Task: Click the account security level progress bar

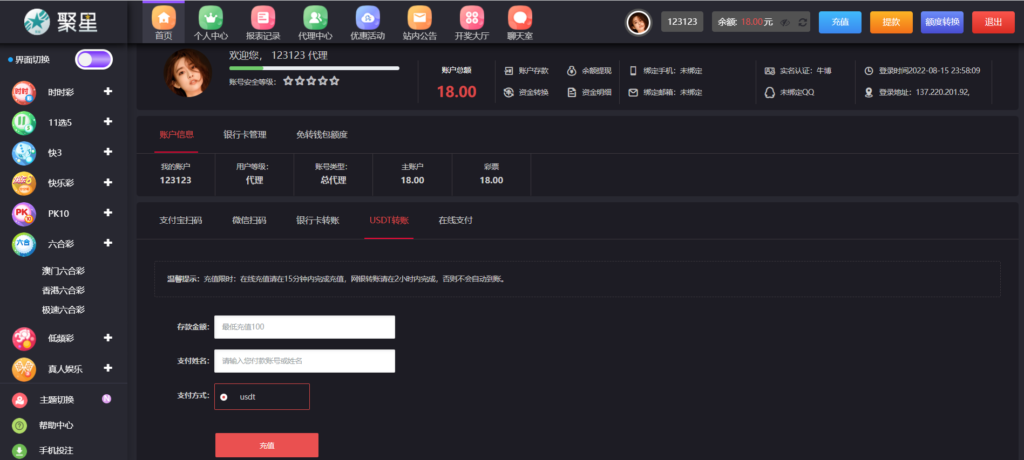Action: (314, 68)
